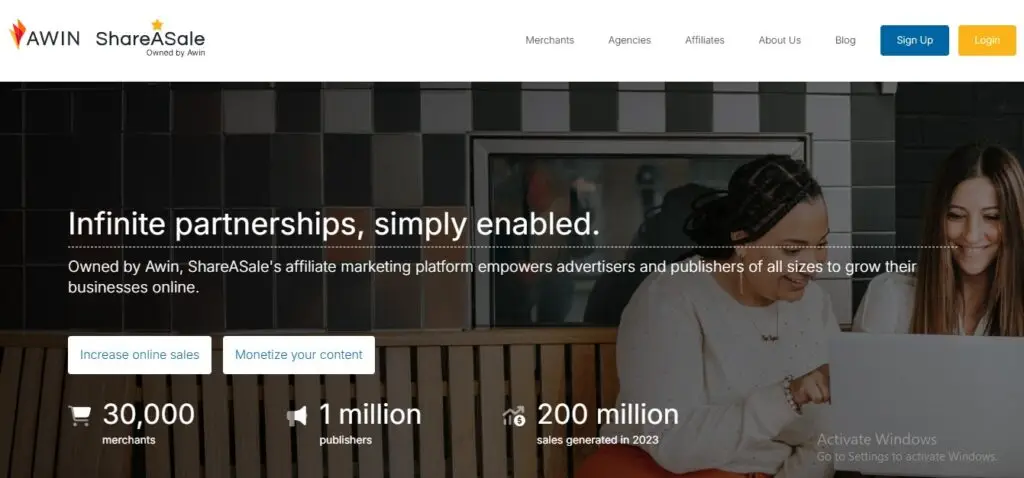Select Increase online sales button
The height and width of the screenshot is (478, 1024).
[x=140, y=355]
